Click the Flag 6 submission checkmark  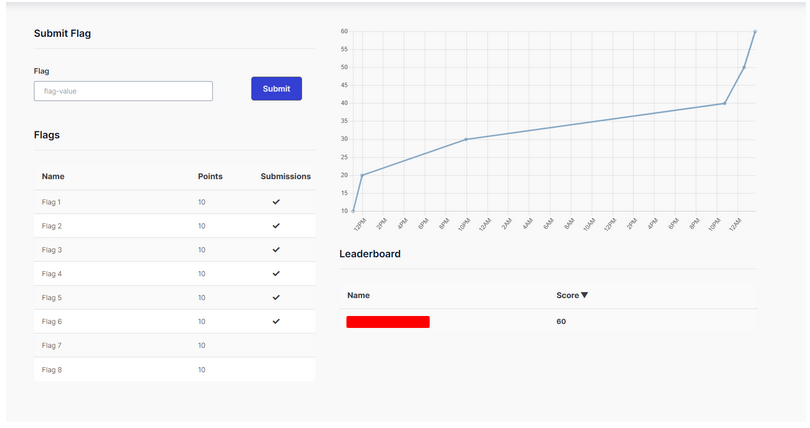276,322
